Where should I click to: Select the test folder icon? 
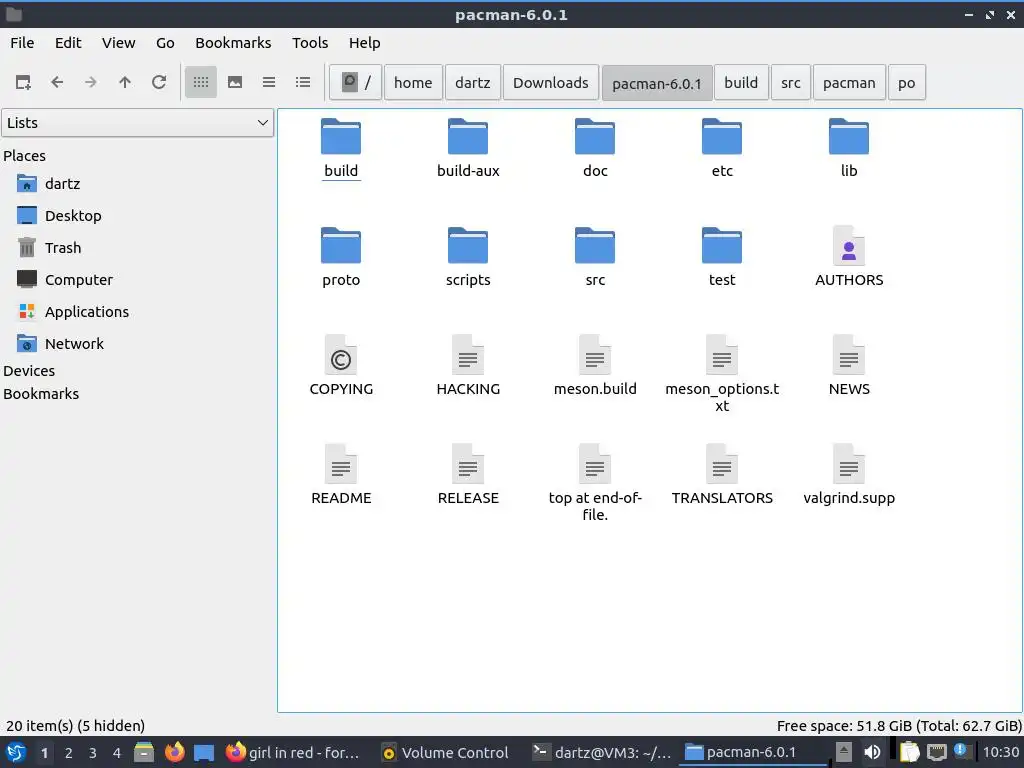click(x=722, y=246)
